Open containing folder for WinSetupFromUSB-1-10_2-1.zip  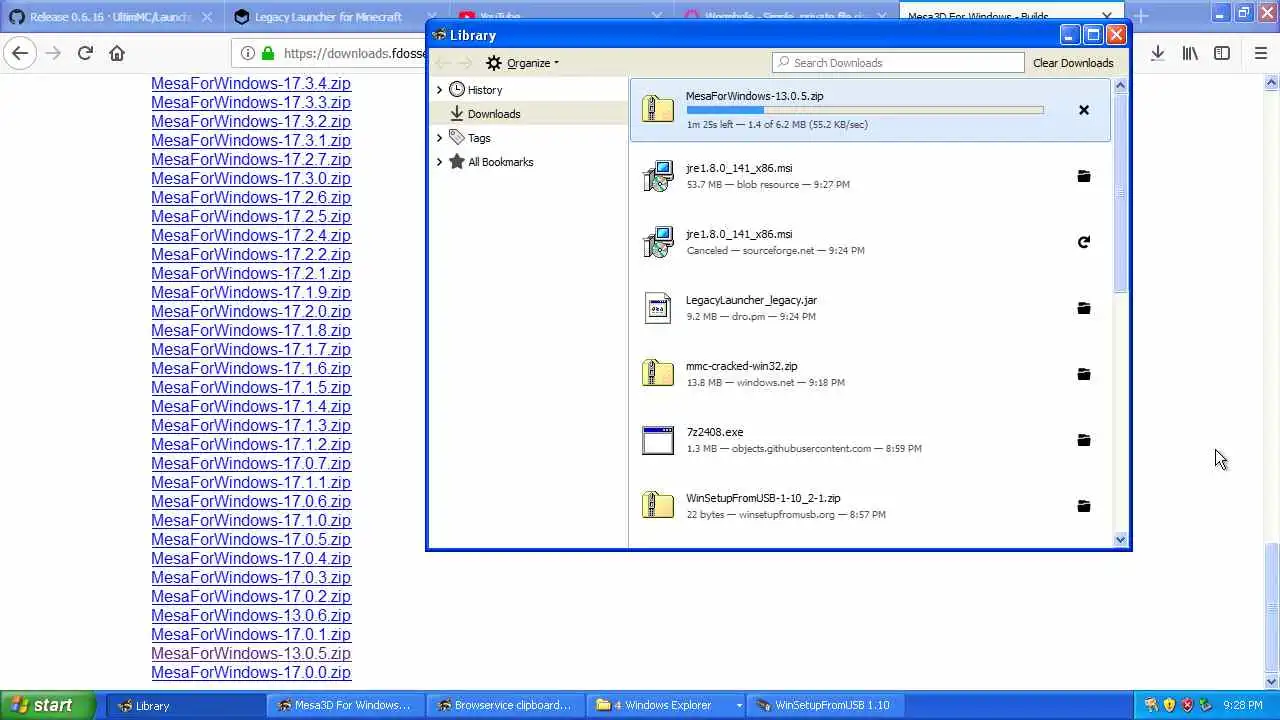click(x=1084, y=506)
